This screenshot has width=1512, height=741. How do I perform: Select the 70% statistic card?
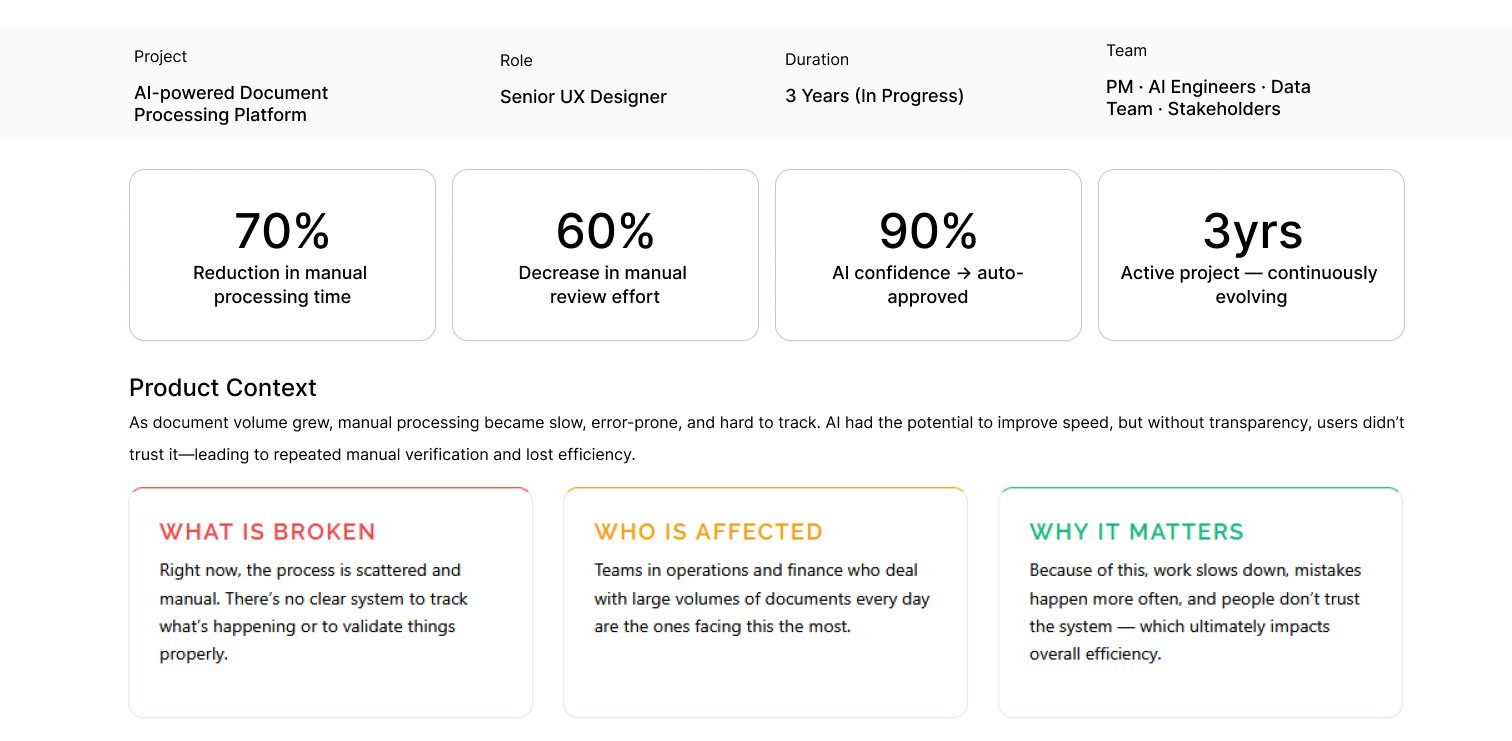coord(282,255)
